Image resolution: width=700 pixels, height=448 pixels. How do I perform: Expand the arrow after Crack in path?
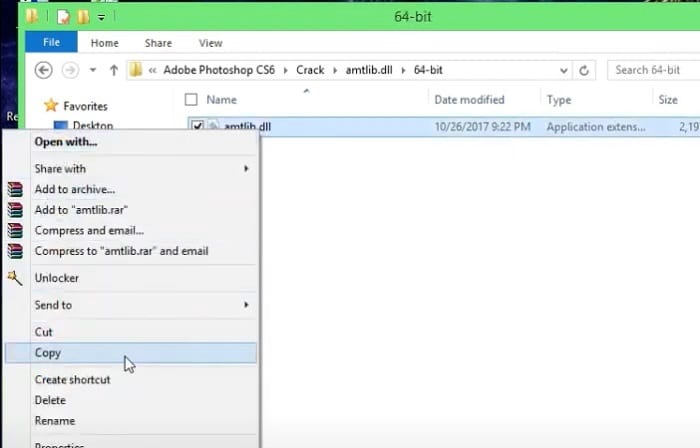click(x=335, y=71)
